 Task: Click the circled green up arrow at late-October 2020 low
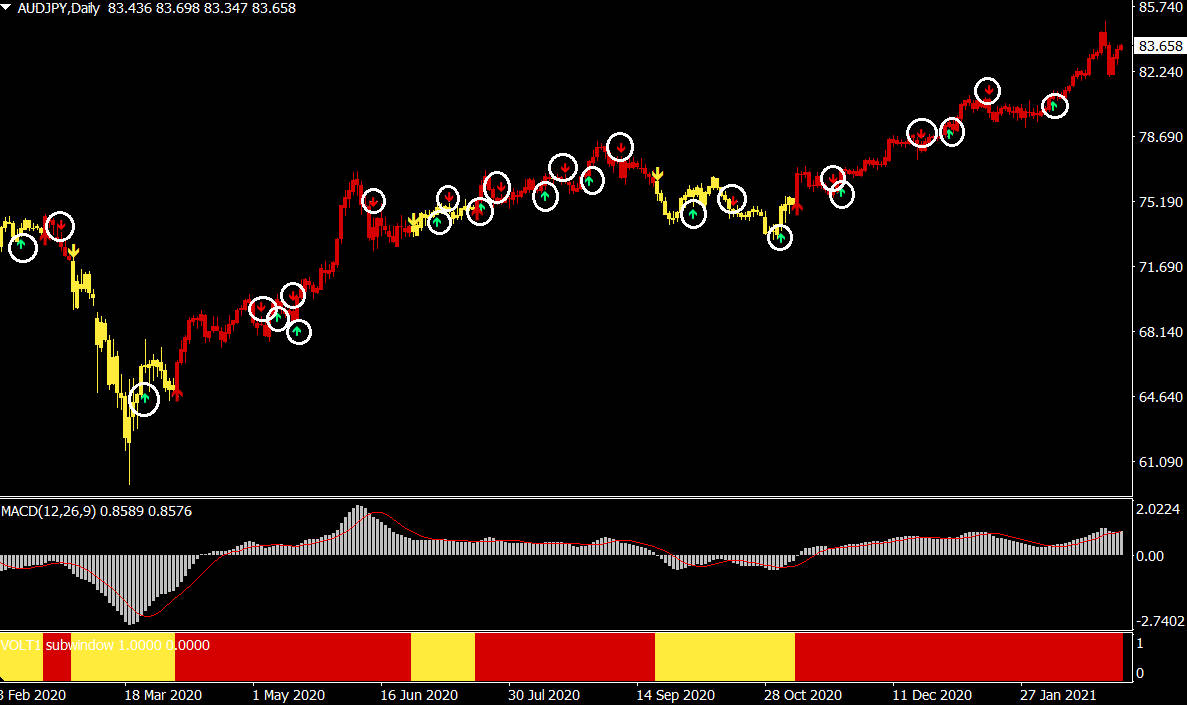point(779,237)
